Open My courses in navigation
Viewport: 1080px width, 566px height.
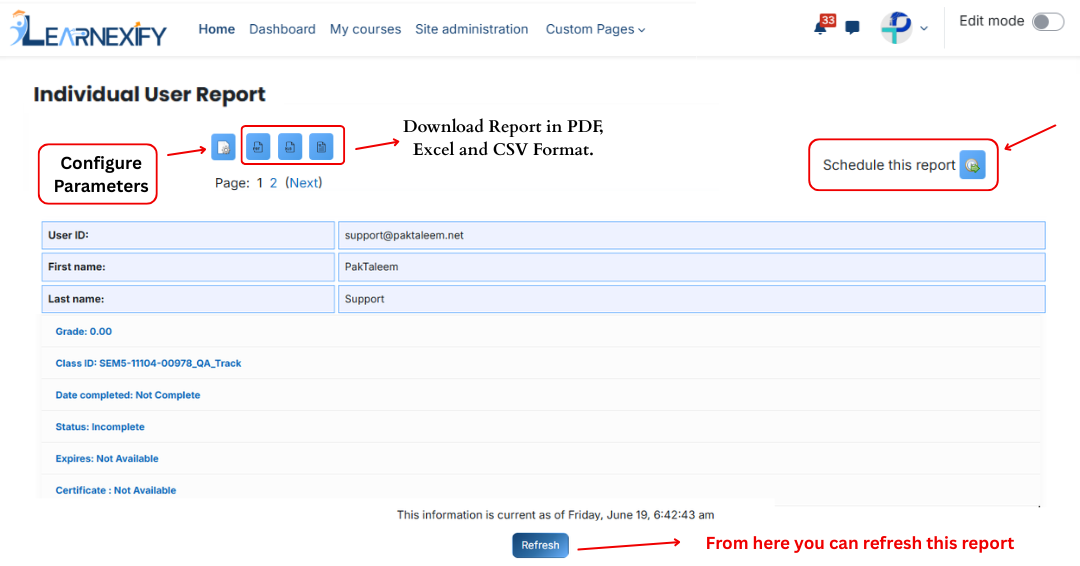click(x=365, y=30)
